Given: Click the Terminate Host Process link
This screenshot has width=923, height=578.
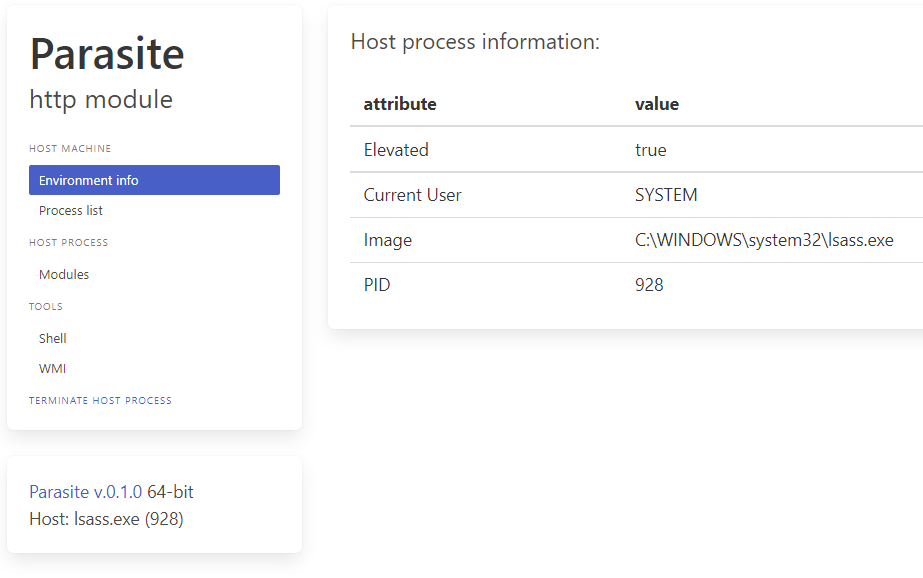Looking at the screenshot, I should (x=100, y=401).
